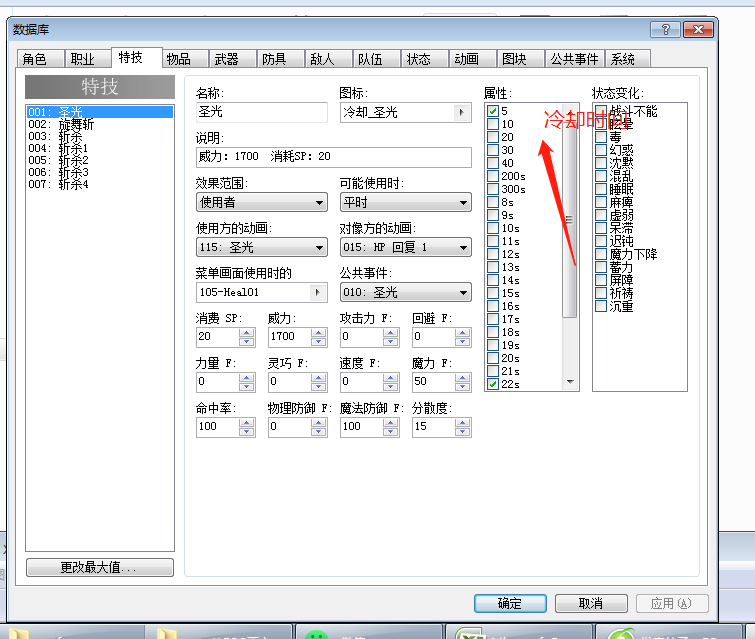Open the 可能使用时 dropdown showing 平时

405,202
